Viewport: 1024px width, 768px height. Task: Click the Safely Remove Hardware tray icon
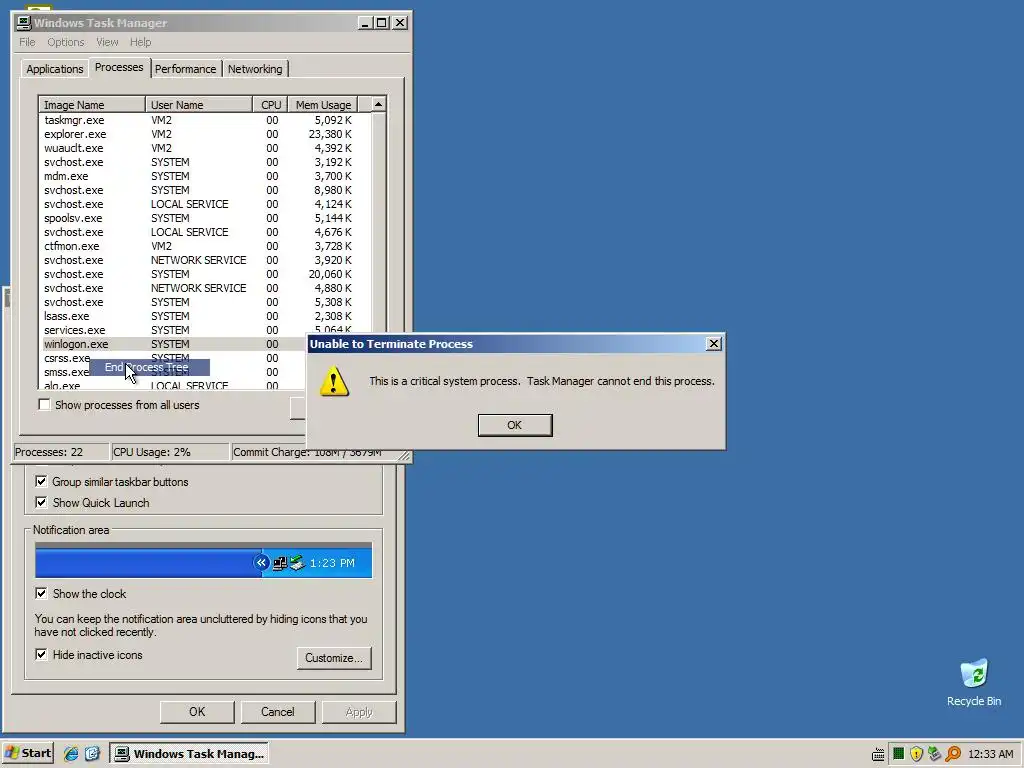point(934,754)
